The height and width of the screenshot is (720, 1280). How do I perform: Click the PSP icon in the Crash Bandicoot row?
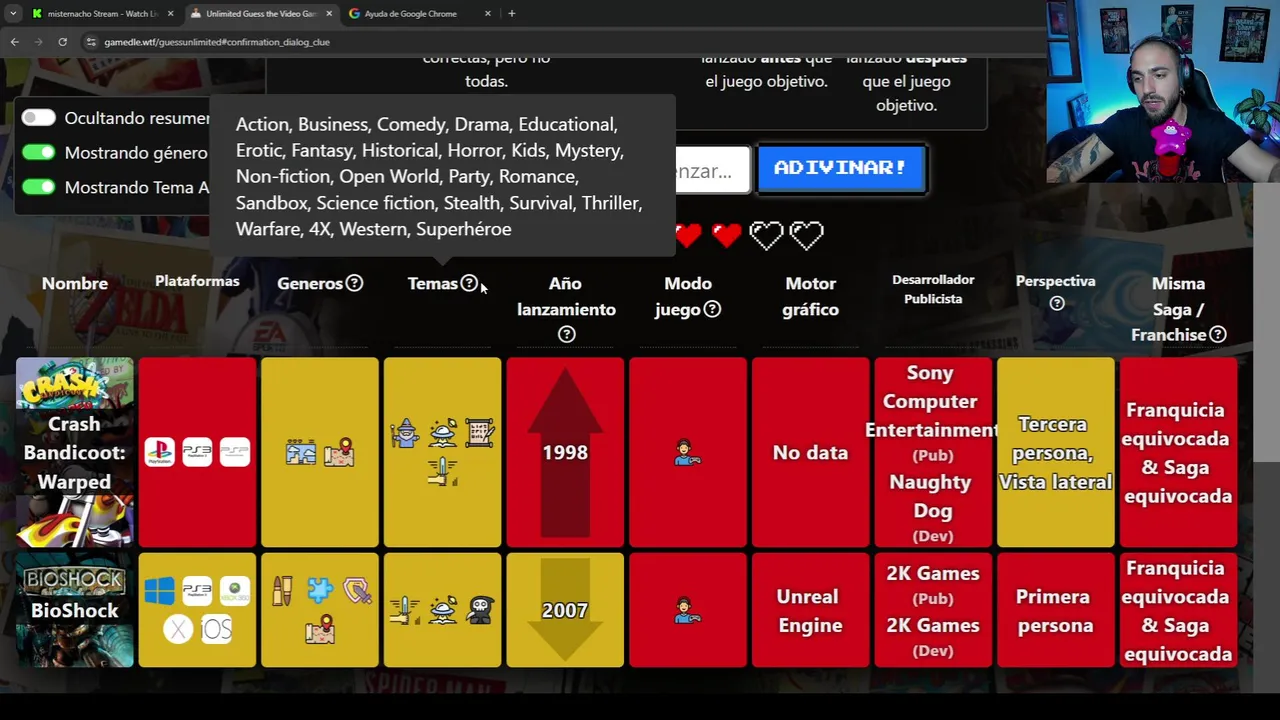pyautogui.click(x=235, y=452)
